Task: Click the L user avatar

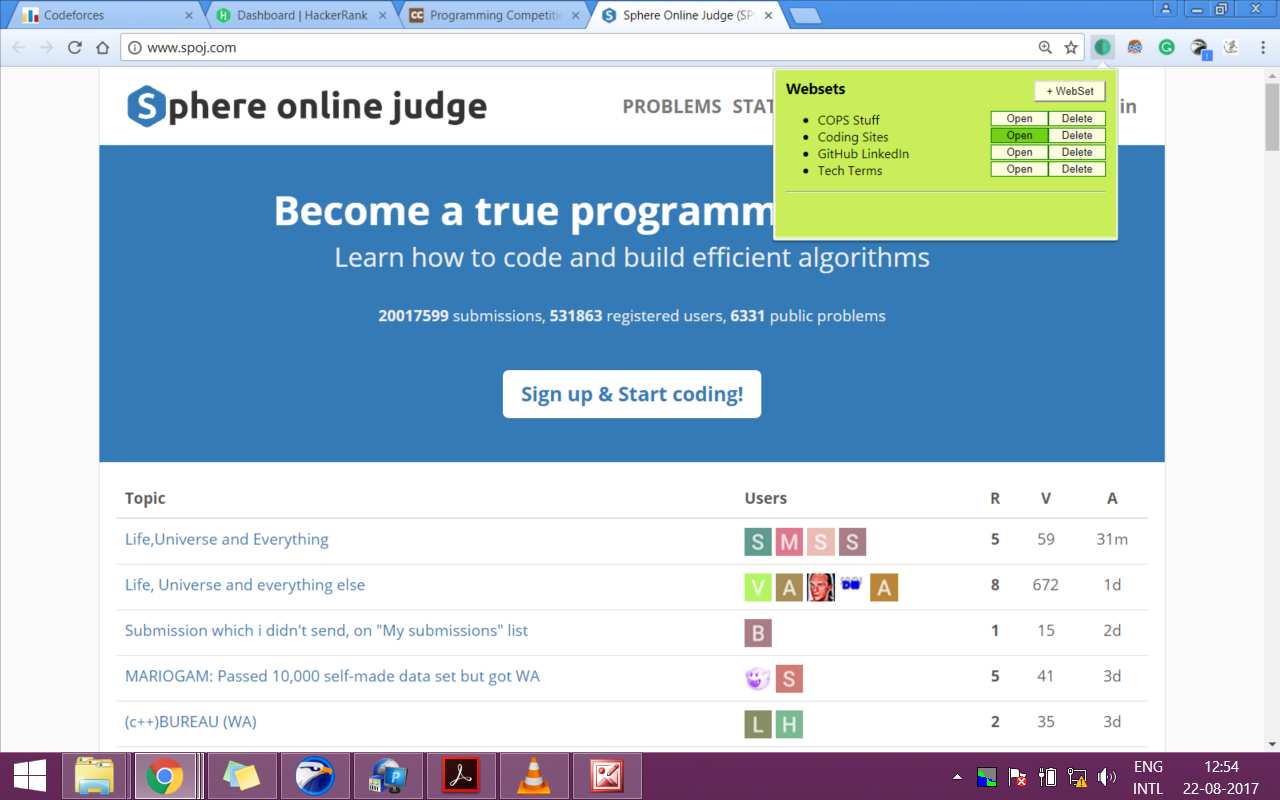Action: pyautogui.click(x=758, y=724)
